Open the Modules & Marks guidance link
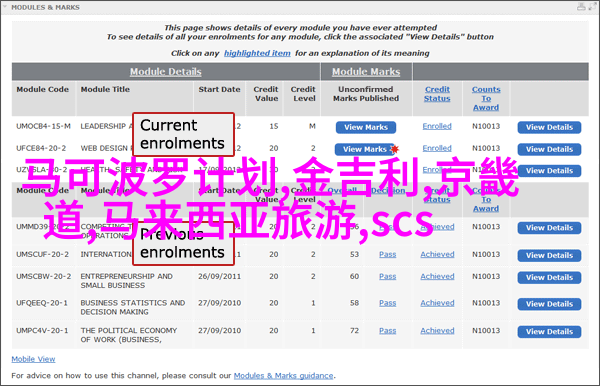The width and height of the screenshot is (600, 386). pyautogui.click(x=284, y=376)
